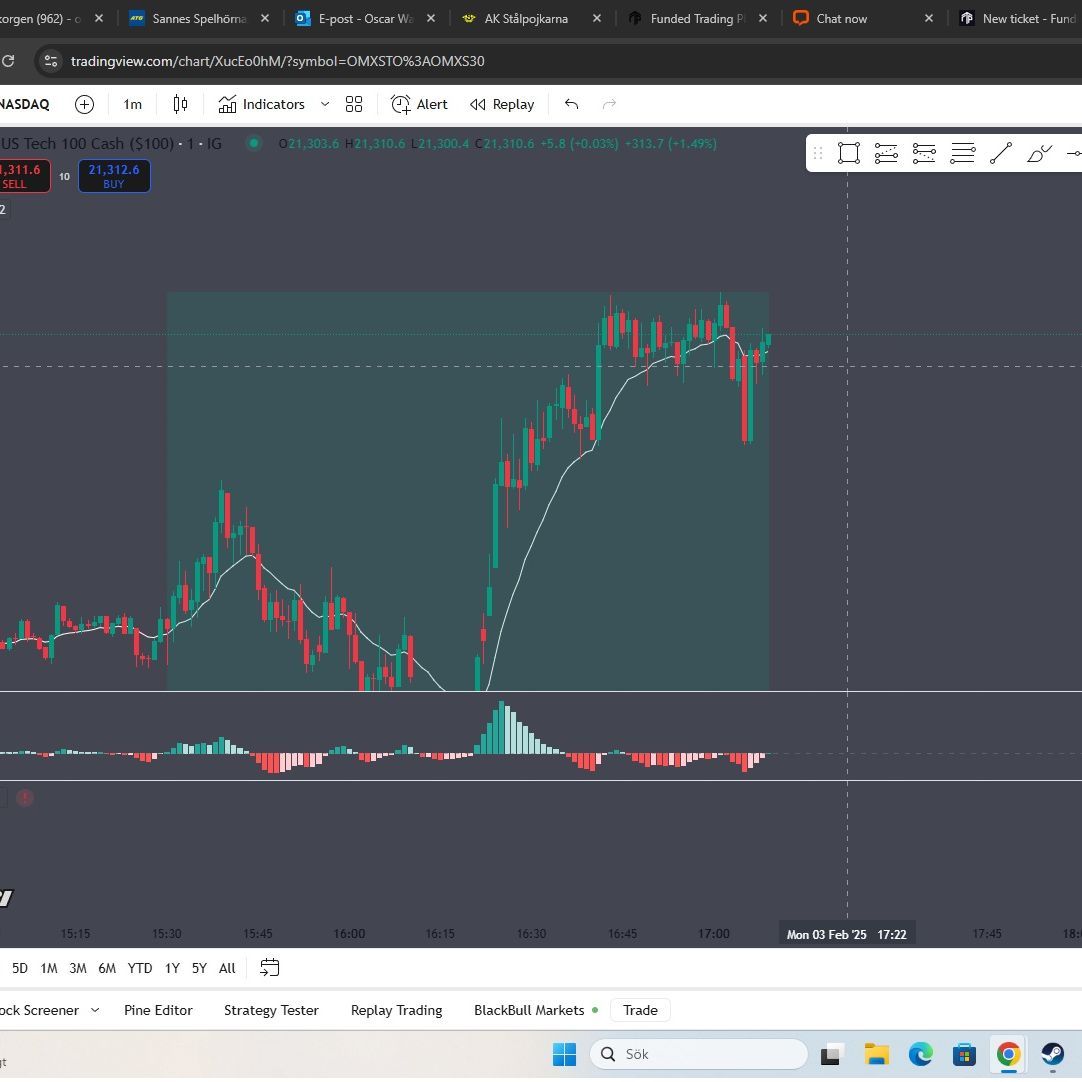Select the horizontal lines drawing tool
The height and width of the screenshot is (1082, 1082).
click(x=963, y=153)
